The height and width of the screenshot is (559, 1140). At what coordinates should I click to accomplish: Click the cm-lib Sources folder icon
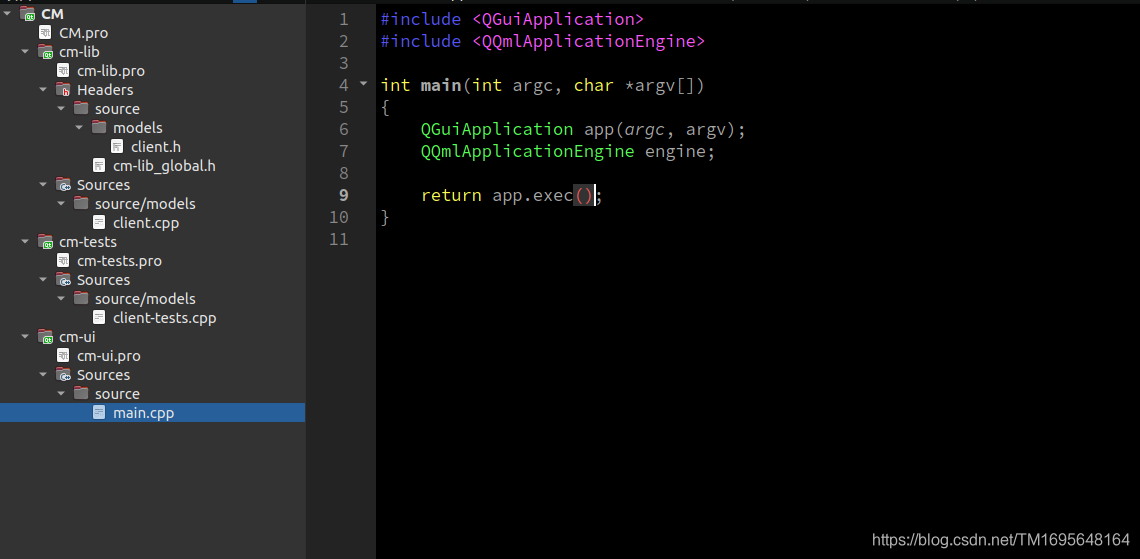tap(63, 185)
